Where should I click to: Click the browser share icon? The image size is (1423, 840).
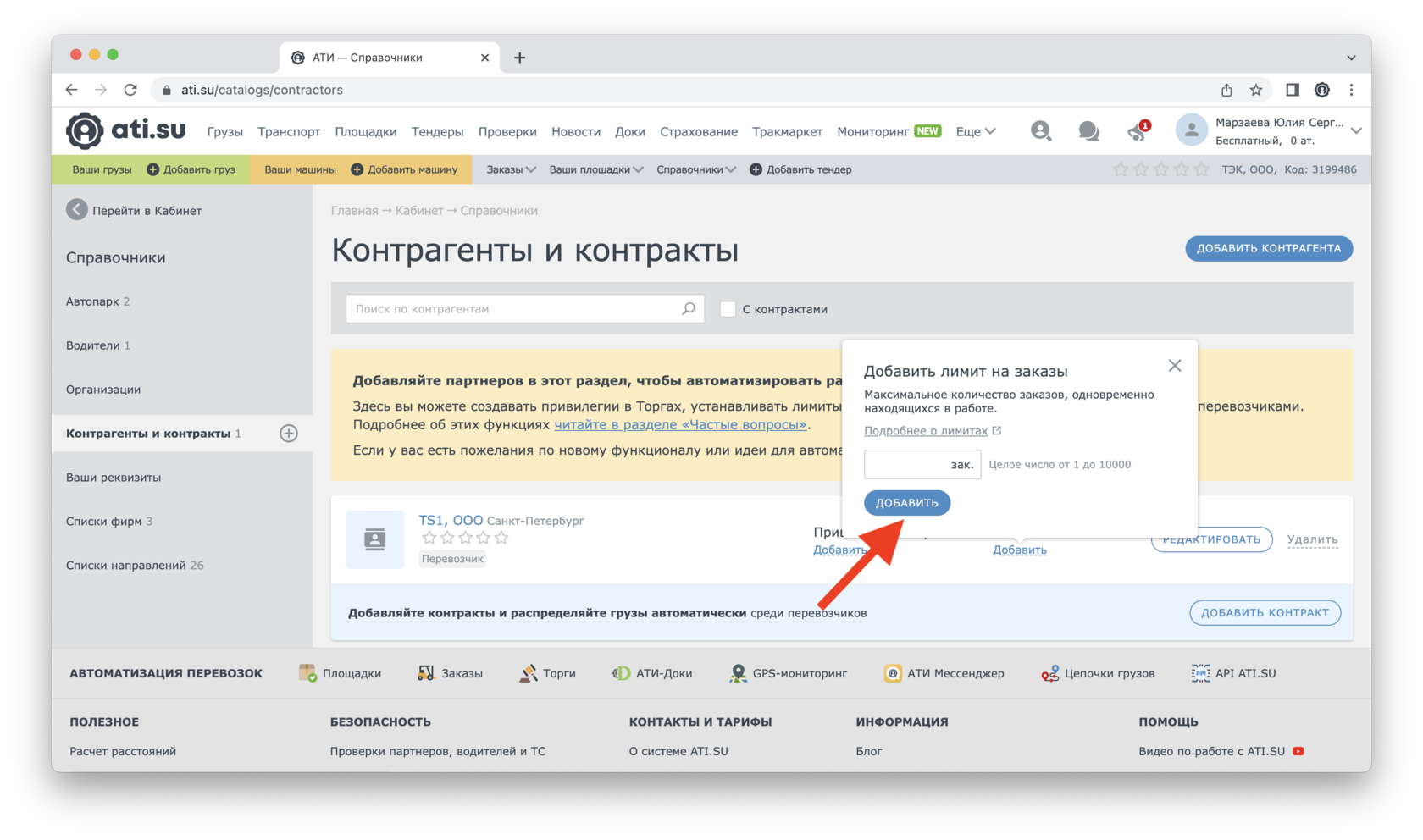1226,90
